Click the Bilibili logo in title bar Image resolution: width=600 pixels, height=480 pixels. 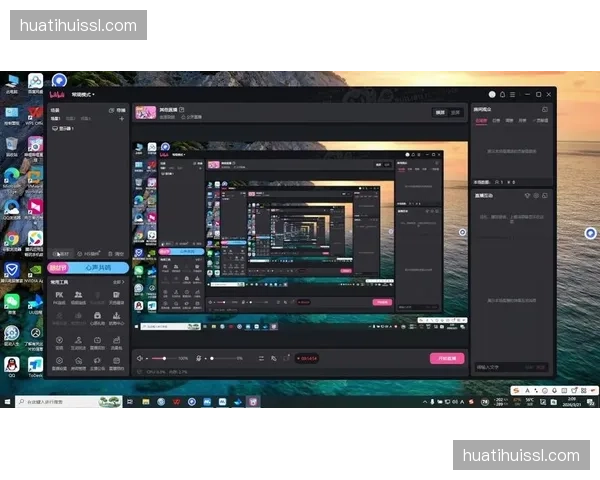click(x=56, y=94)
